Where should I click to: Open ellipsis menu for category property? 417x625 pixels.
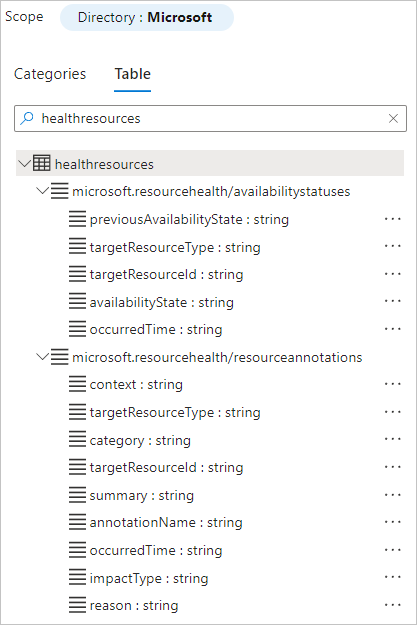click(x=392, y=439)
